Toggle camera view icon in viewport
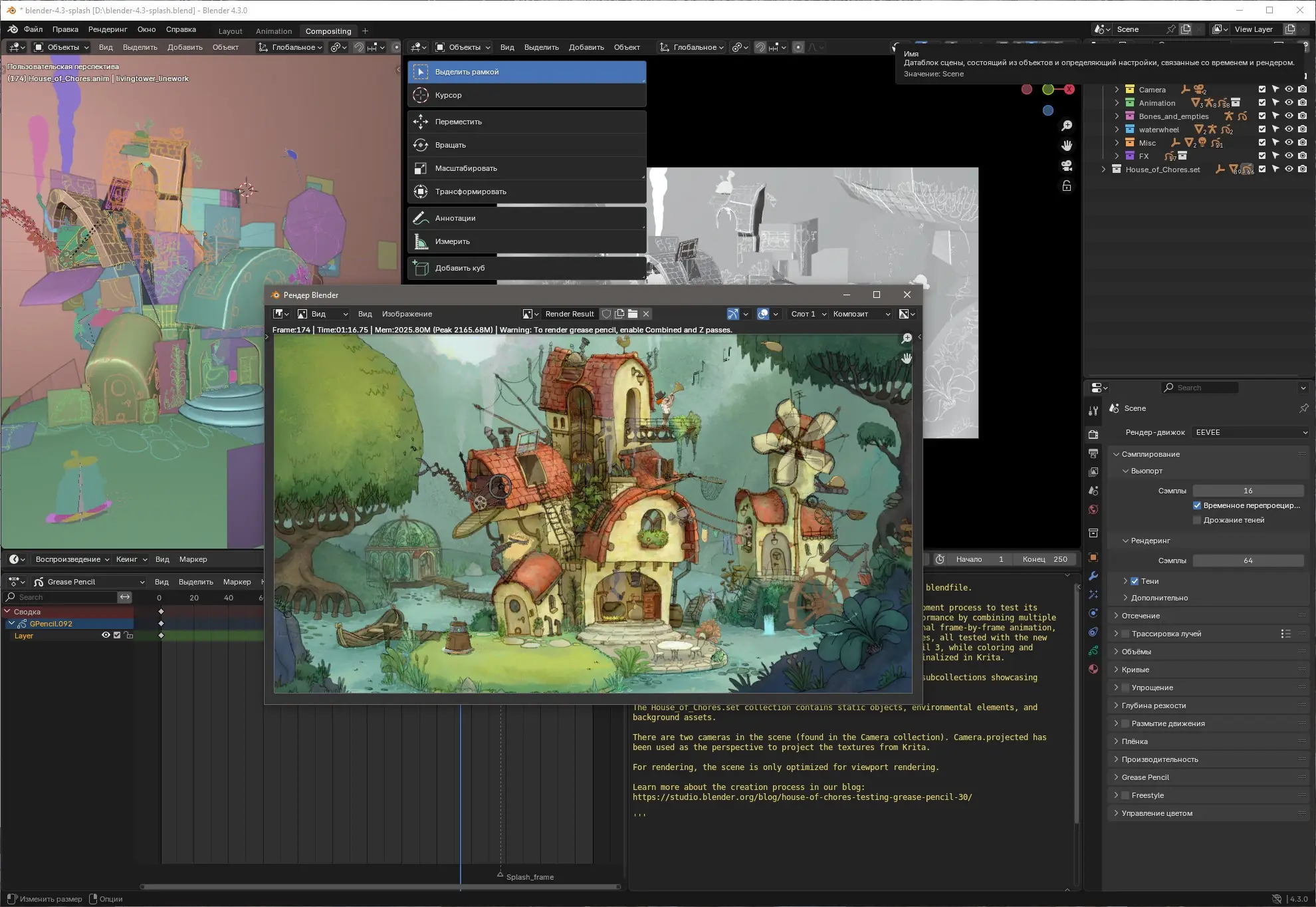This screenshot has width=1316, height=907. [x=1067, y=166]
